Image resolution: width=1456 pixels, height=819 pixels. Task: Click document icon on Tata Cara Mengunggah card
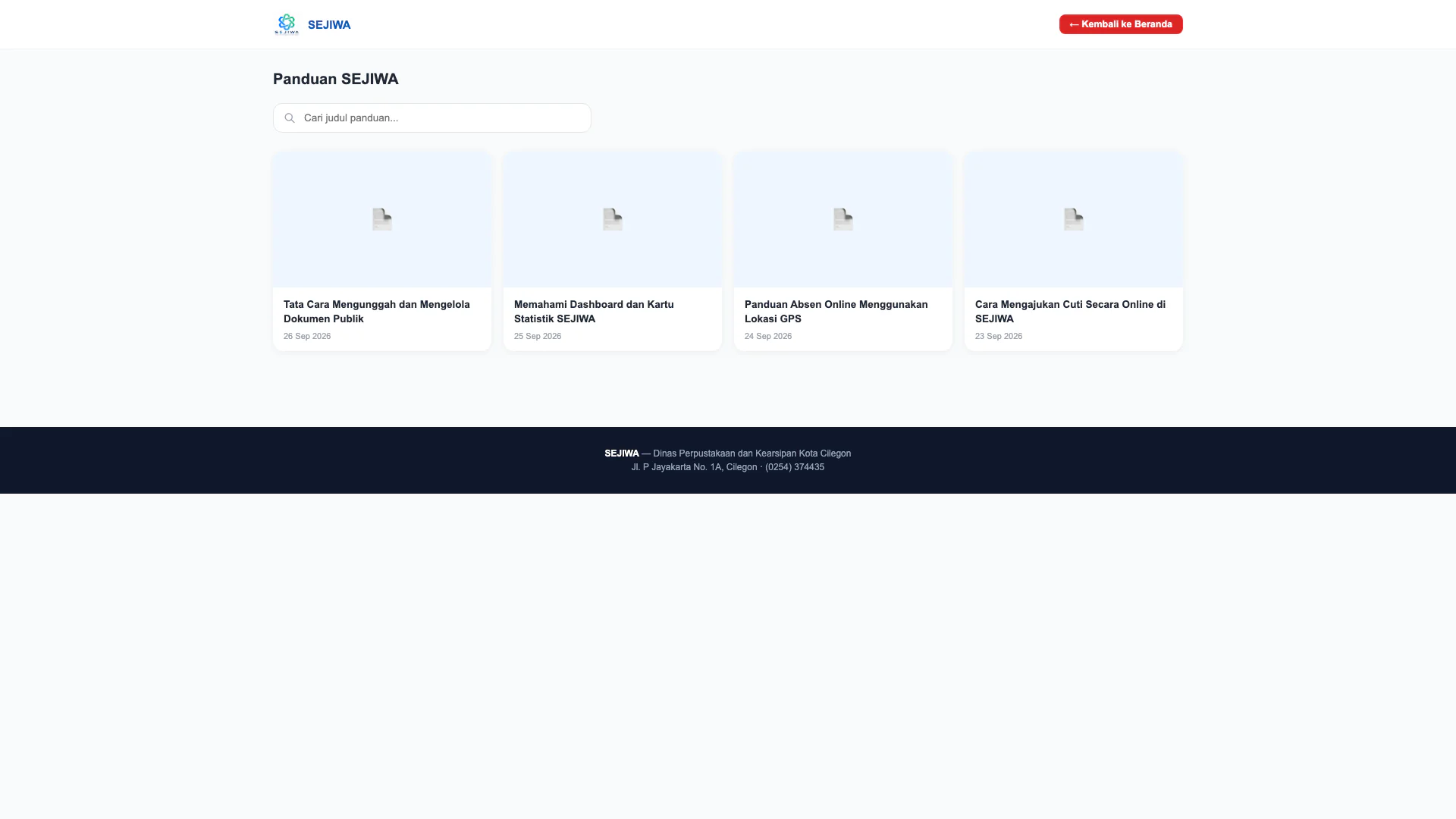pos(382,219)
